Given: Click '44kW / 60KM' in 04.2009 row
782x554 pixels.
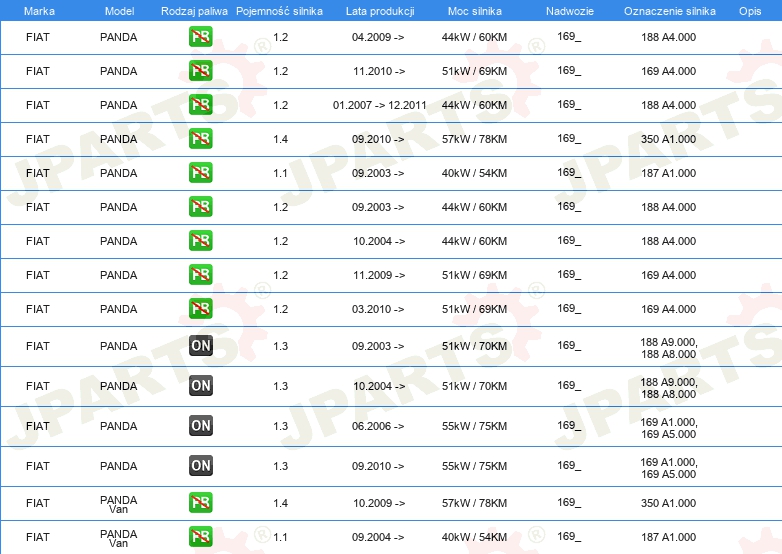Looking at the screenshot, I should point(474,37).
